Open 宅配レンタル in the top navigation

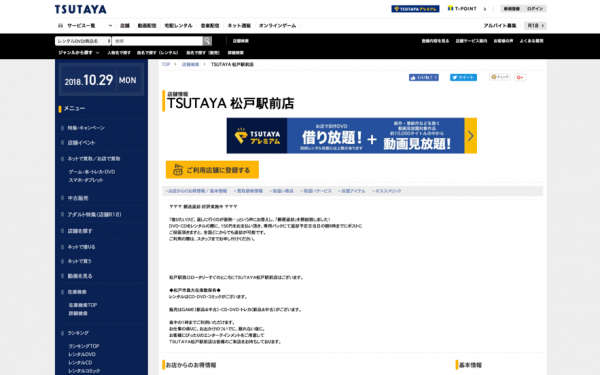(x=178, y=26)
